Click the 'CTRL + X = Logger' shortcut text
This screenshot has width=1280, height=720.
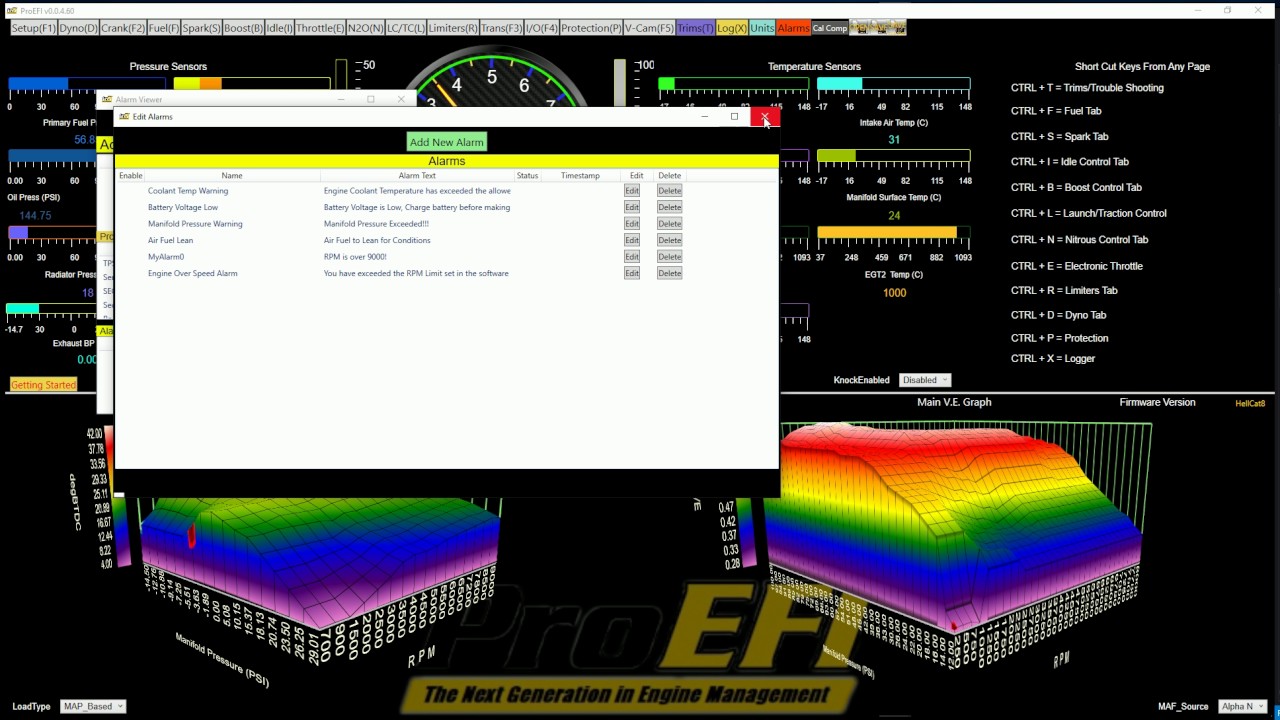tap(1053, 359)
